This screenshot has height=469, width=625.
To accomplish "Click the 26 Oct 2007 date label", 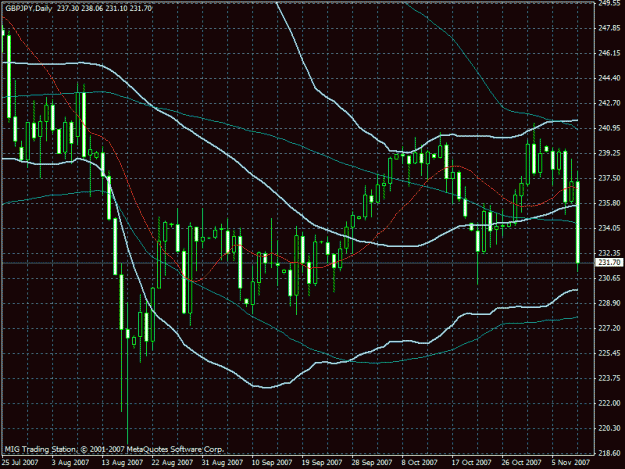I will (522, 462).
